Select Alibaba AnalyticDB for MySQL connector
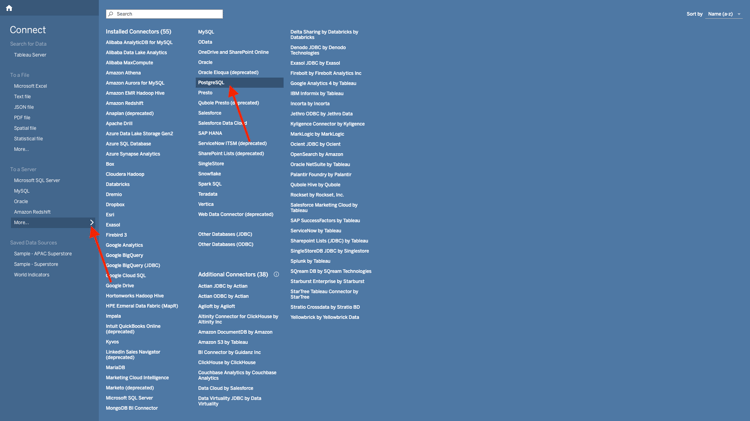The width and height of the screenshot is (750, 421). point(139,43)
